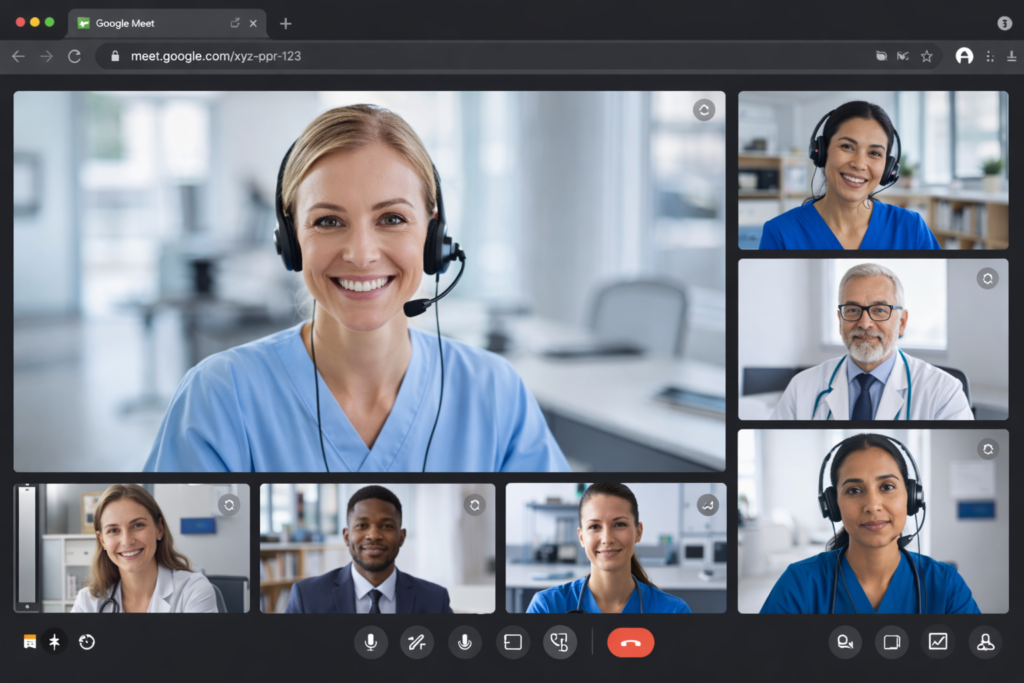
Task: Click the circular icon on main speaker's video
Action: (704, 110)
